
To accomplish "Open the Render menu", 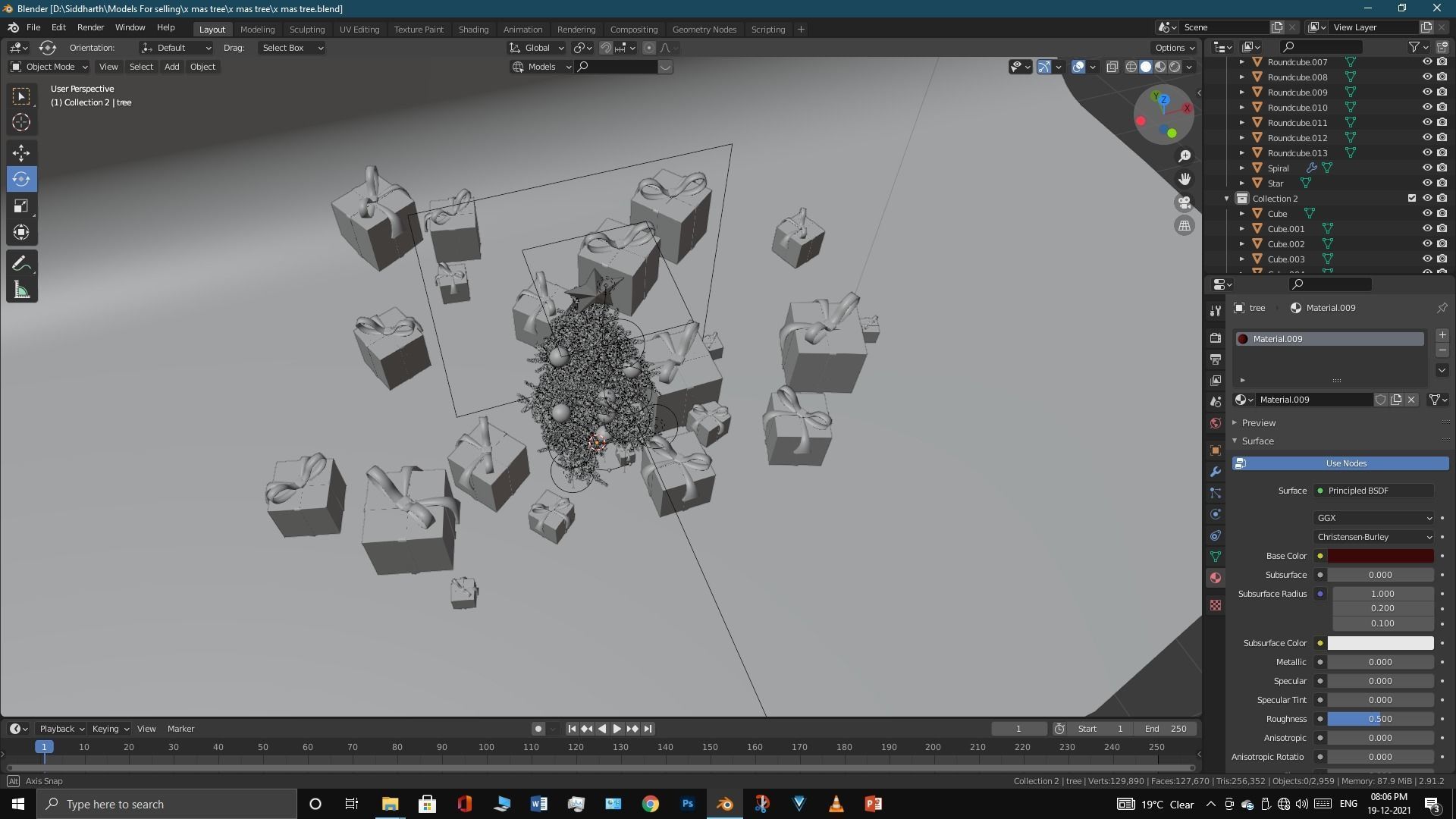I will click(x=90, y=27).
